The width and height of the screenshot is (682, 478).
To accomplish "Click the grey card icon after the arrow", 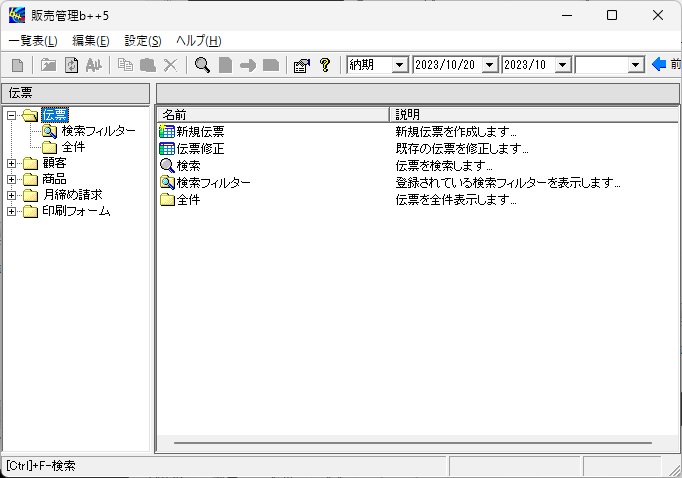I will (x=271, y=65).
